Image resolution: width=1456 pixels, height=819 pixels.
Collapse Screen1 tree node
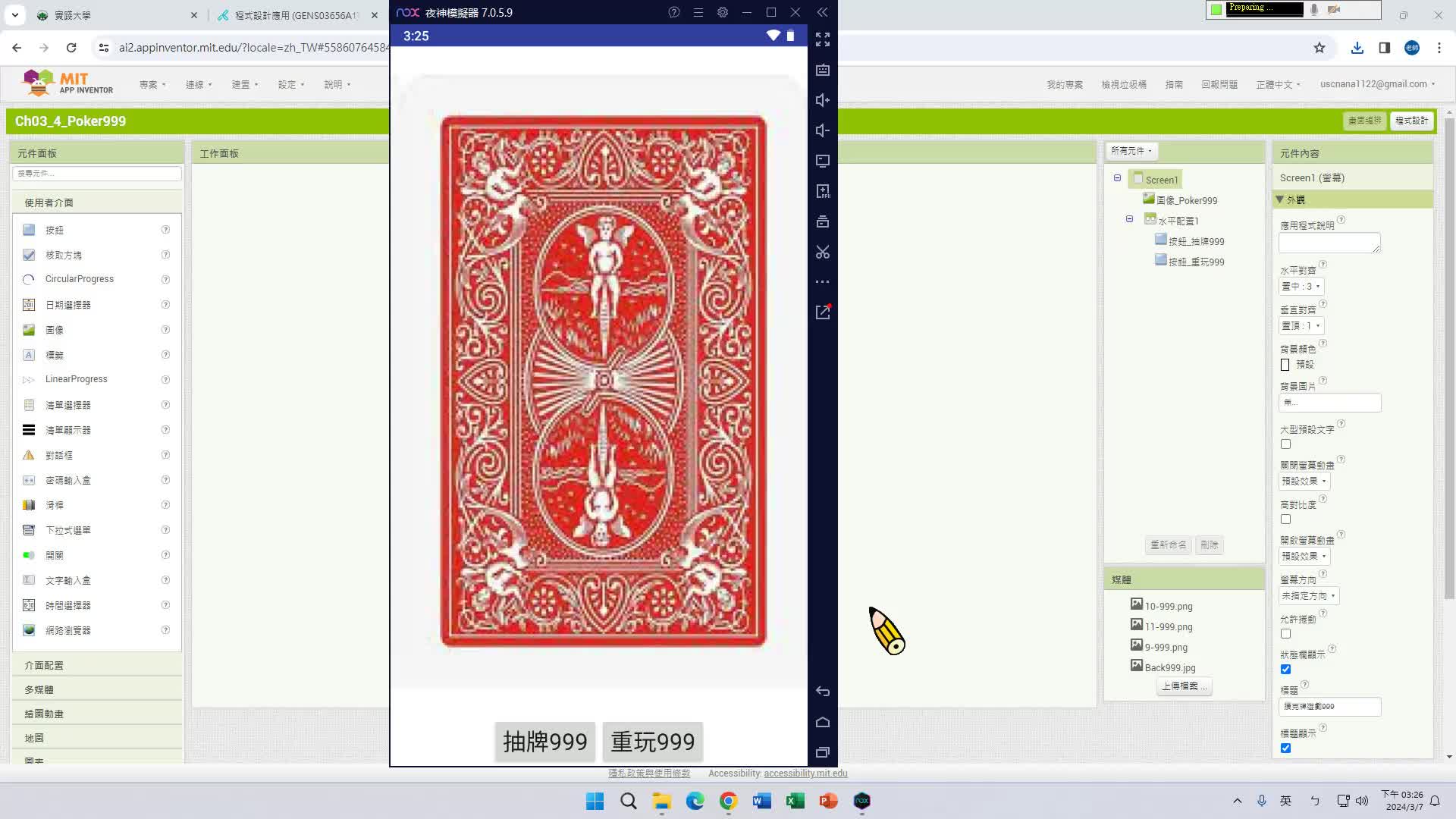pyautogui.click(x=1117, y=178)
